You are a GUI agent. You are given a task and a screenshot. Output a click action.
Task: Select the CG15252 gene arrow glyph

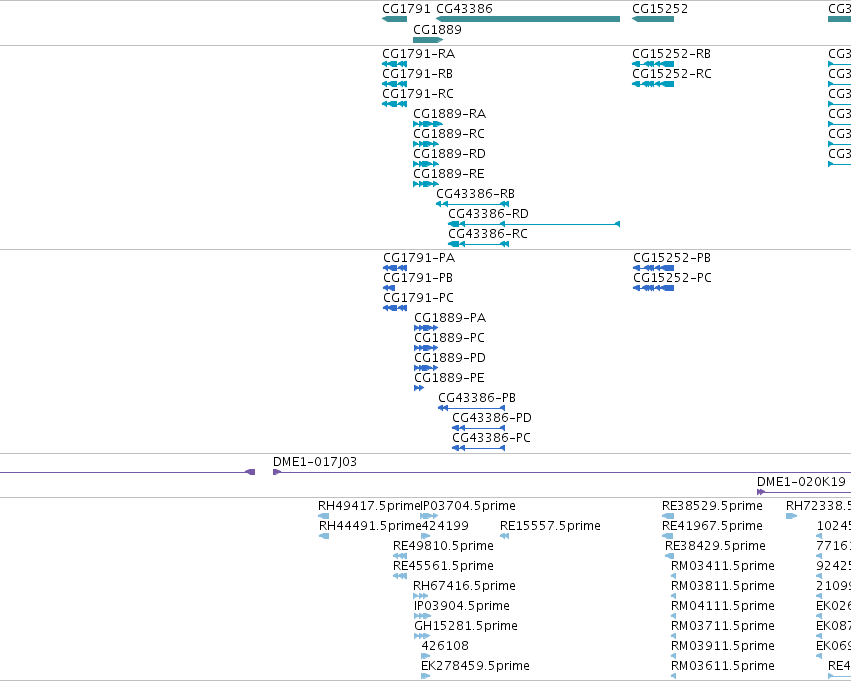pos(653,19)
